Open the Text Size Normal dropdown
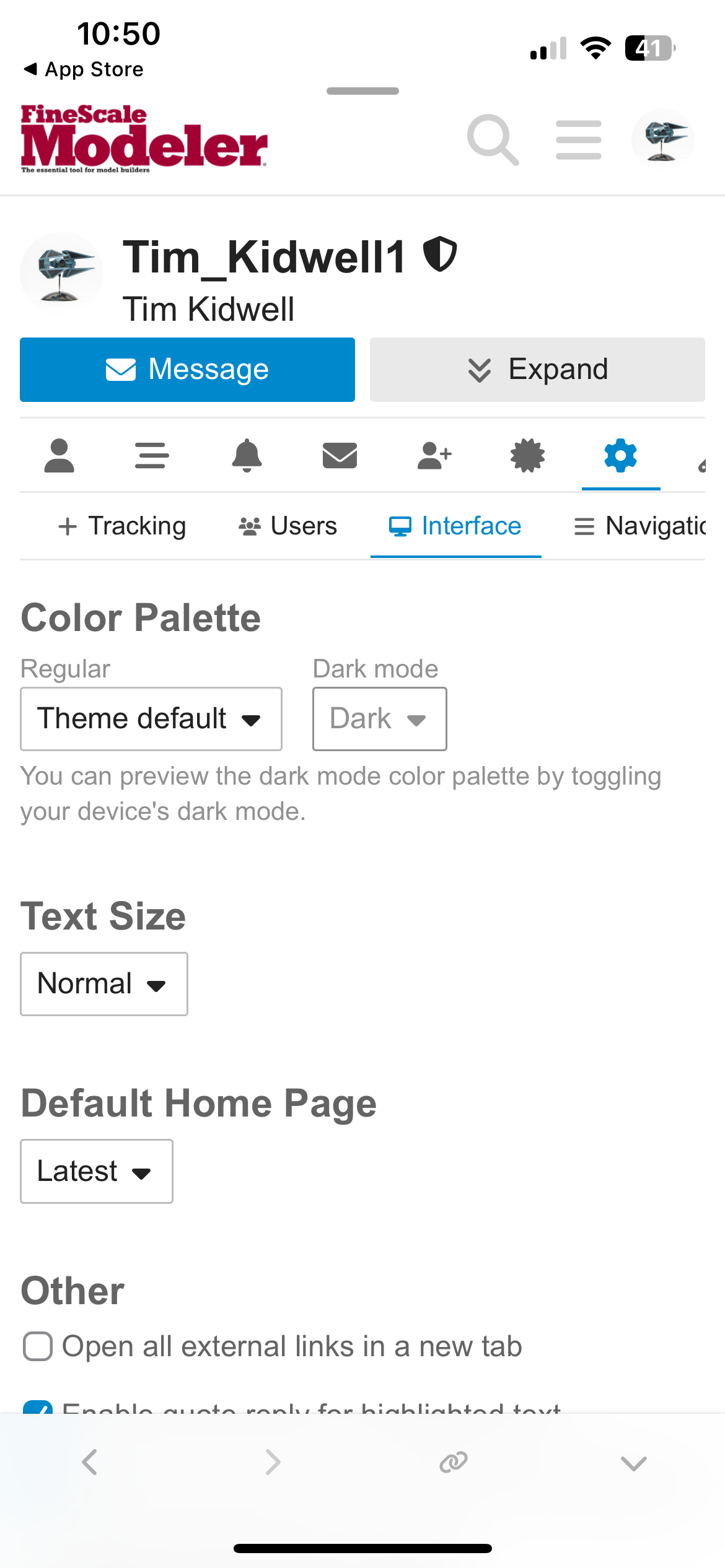The width and height of the screenshot is (725, 1568). tap(103, 984)
